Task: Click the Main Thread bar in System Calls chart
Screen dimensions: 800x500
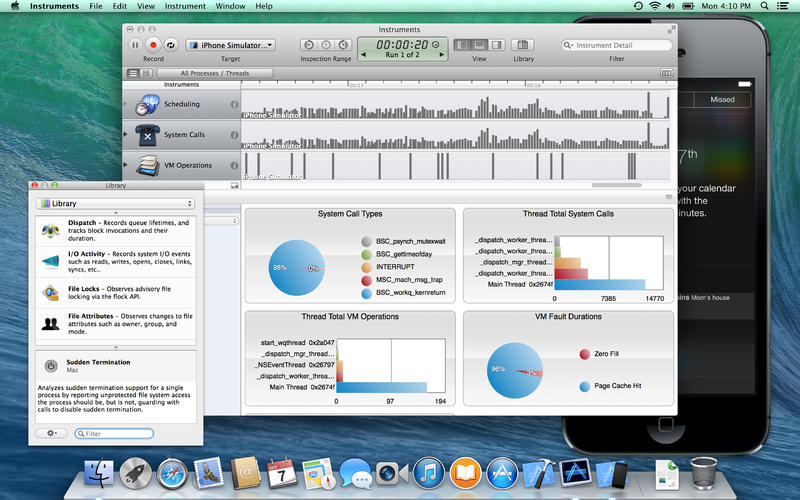Action: pos(600,284)
